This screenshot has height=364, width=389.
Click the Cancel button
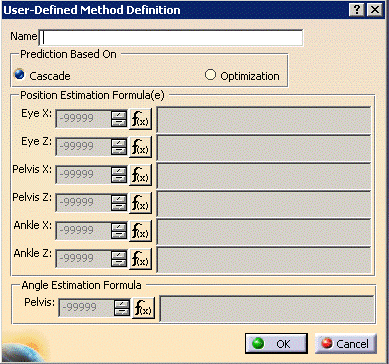click(x=346, y=343)
